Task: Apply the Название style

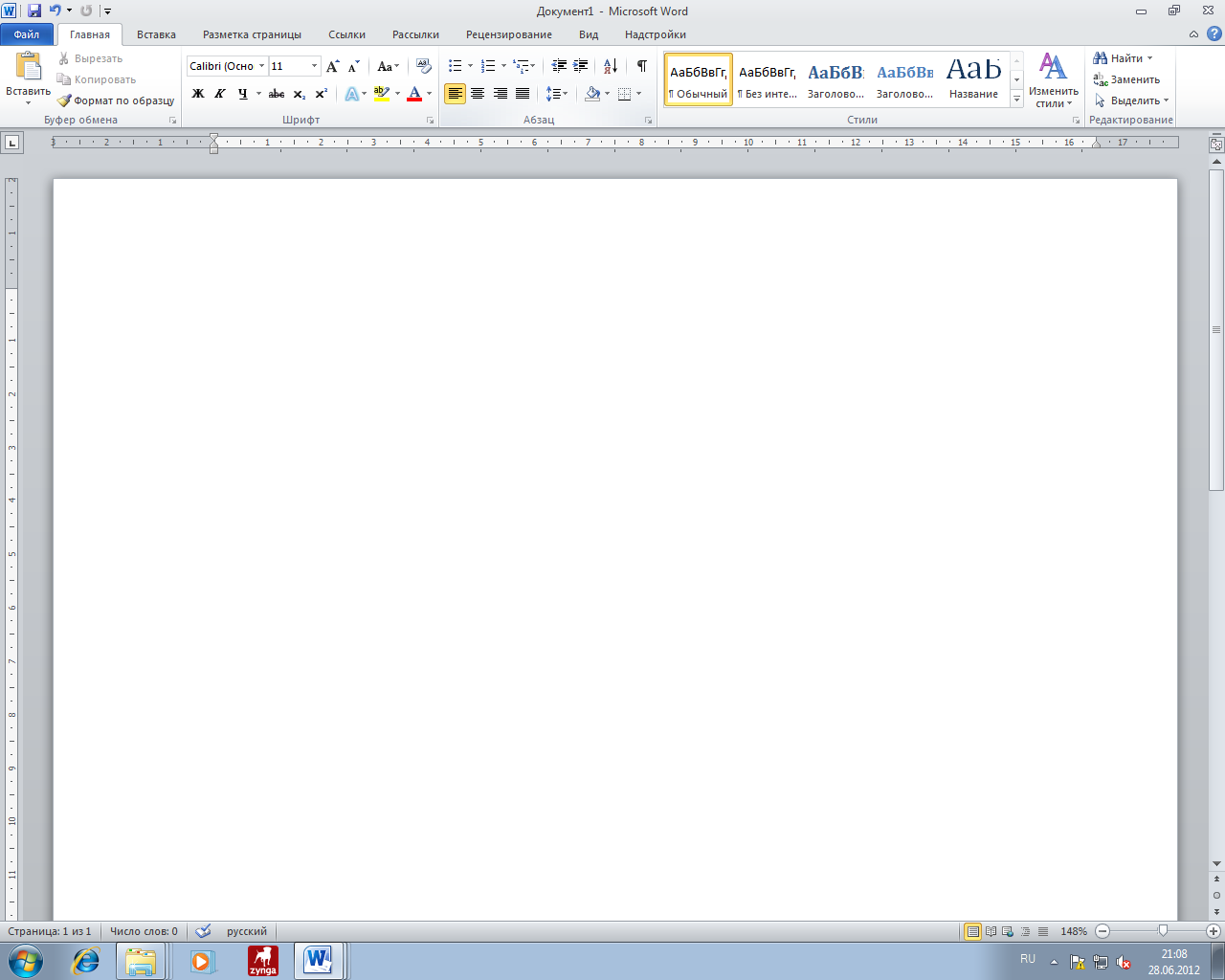Action: tap(974, 78)
